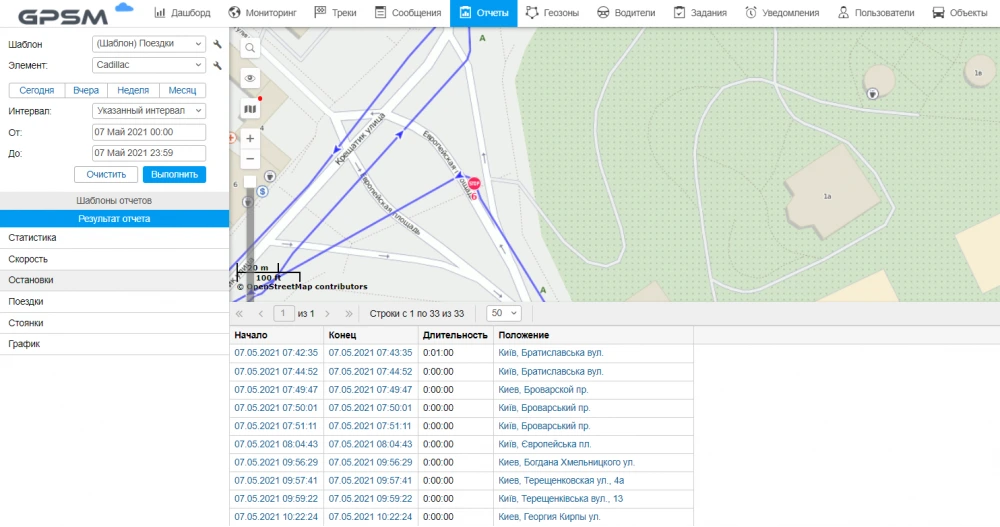Toggle map visibility eye icon
The image size is (1000, 527).
(x=250, y=78)
